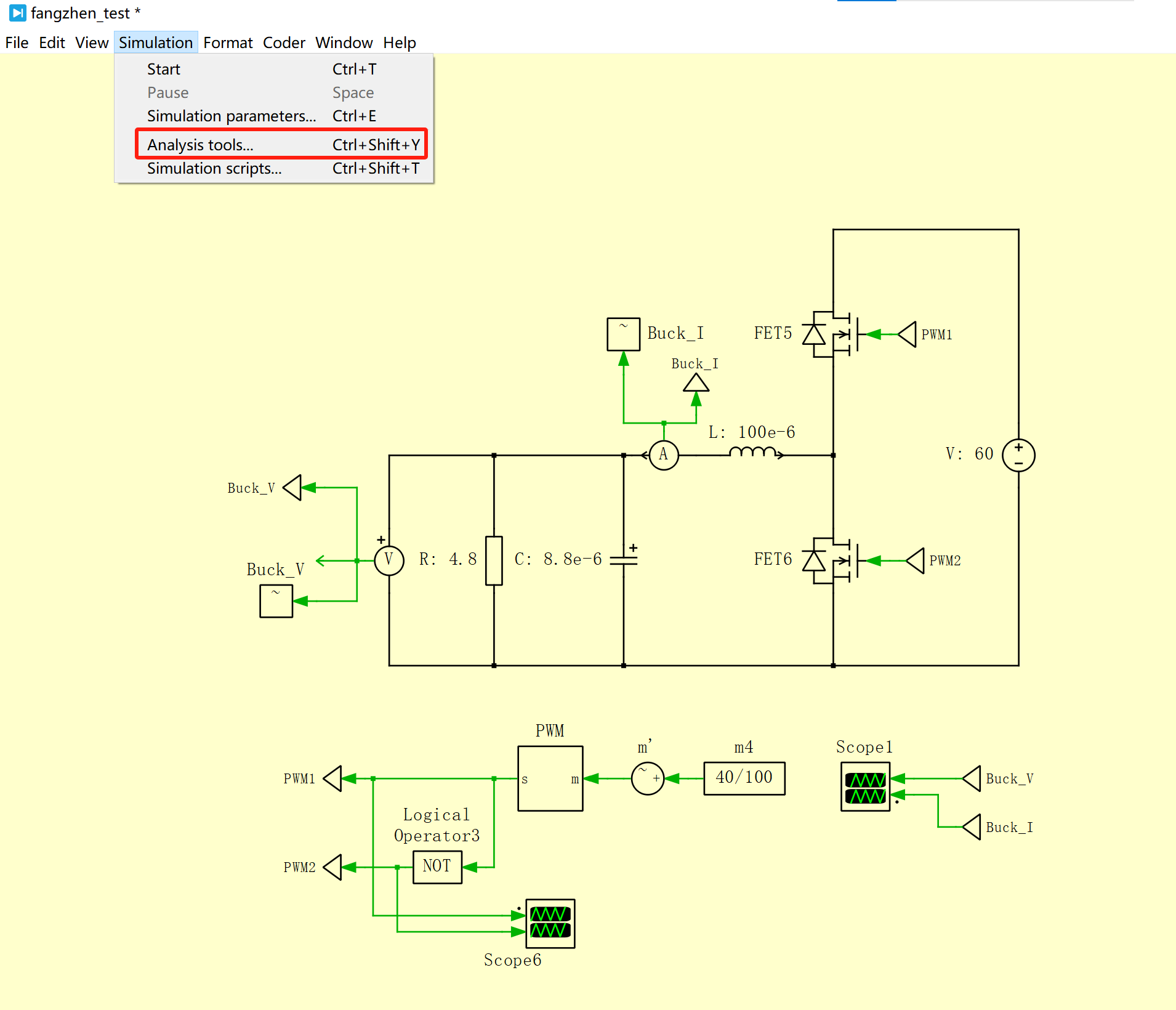Select the Buck_V goto tag near voltmeter

tap(292, 488)
